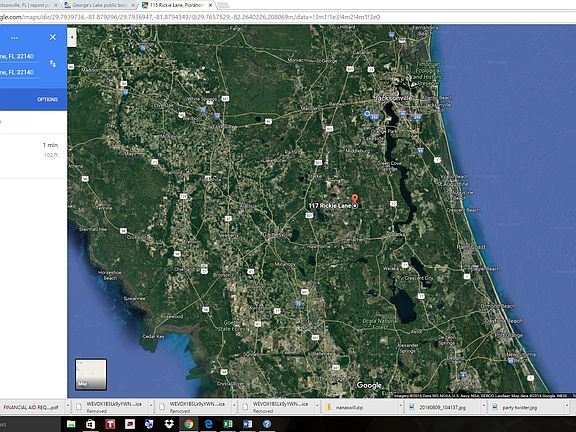Viewport: 576px width, 432px height.
Task: Click the blue circle origin marker near Jacksonville
Action: 367,114
